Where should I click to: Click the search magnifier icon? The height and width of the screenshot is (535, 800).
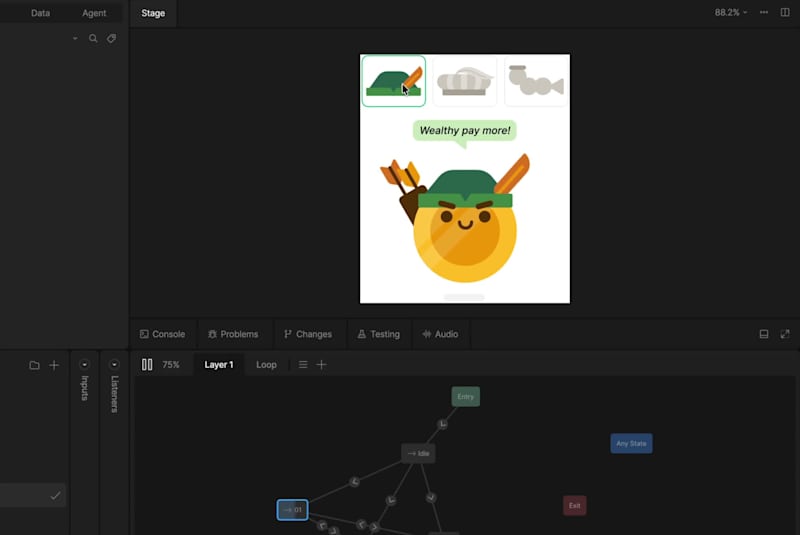pos(93,38)
